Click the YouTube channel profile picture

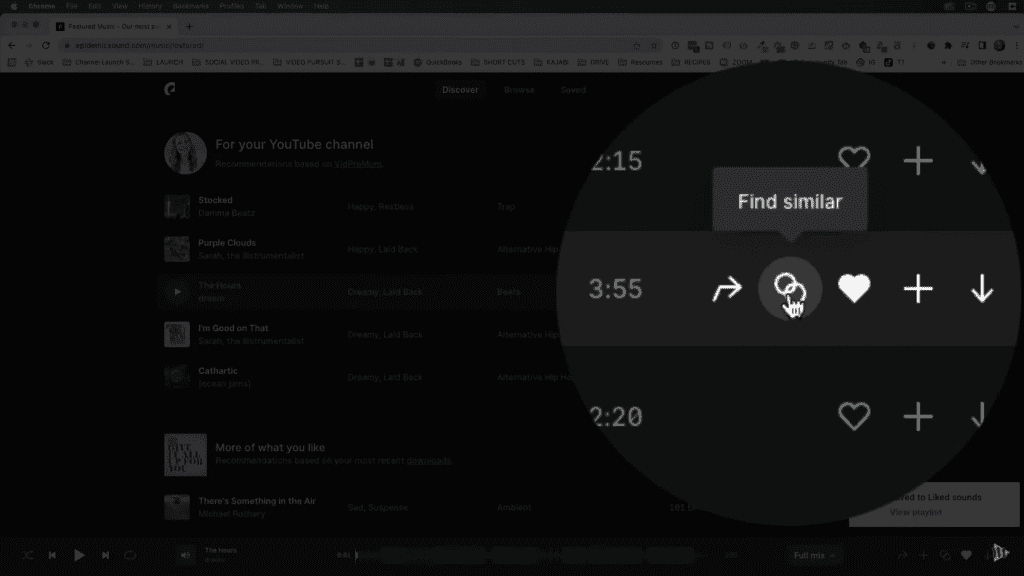185,153
